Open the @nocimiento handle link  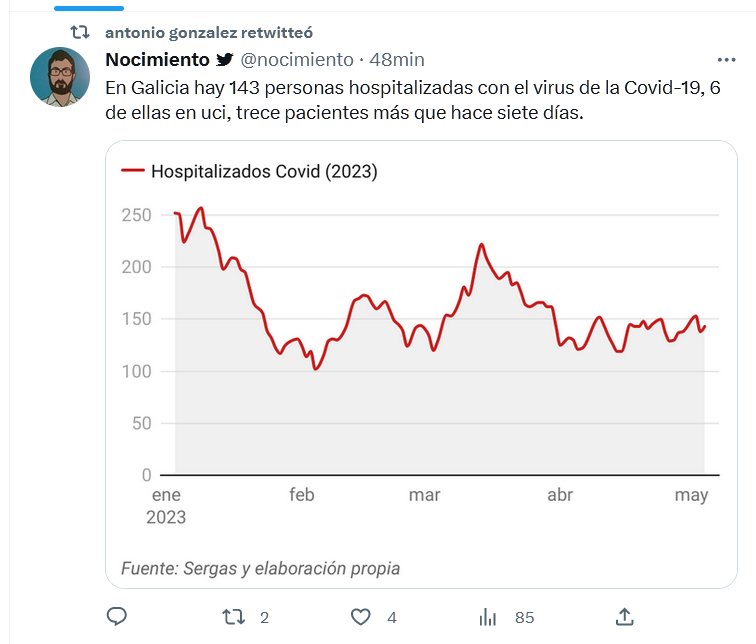point(297,60)
